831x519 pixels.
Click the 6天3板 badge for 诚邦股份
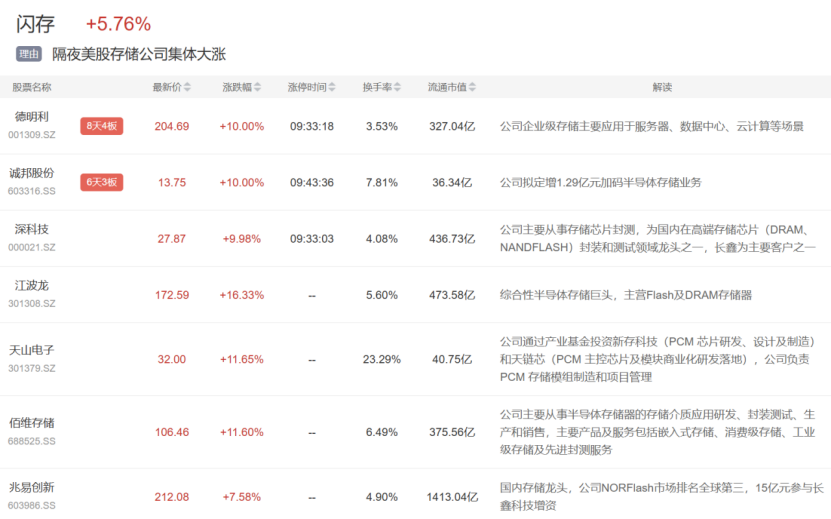coord(102,182)
